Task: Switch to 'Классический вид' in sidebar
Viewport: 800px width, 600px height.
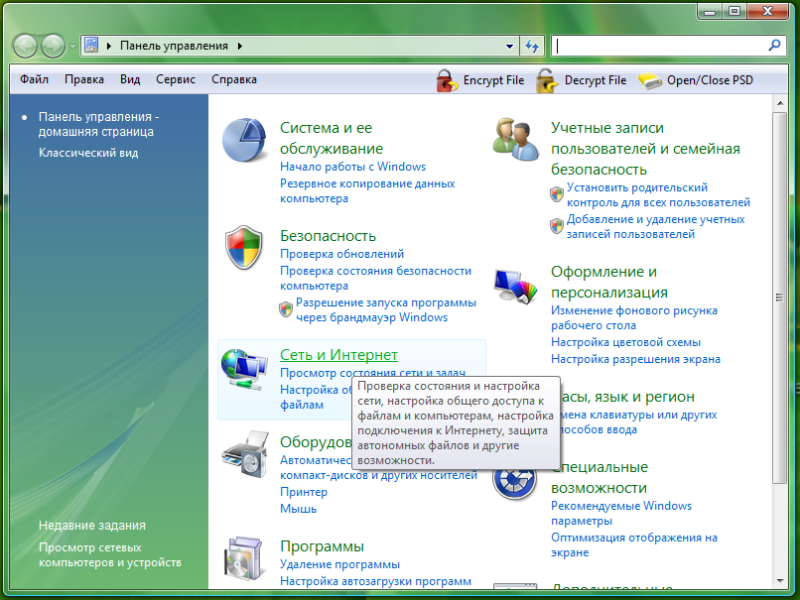Action: coord(88,153)
